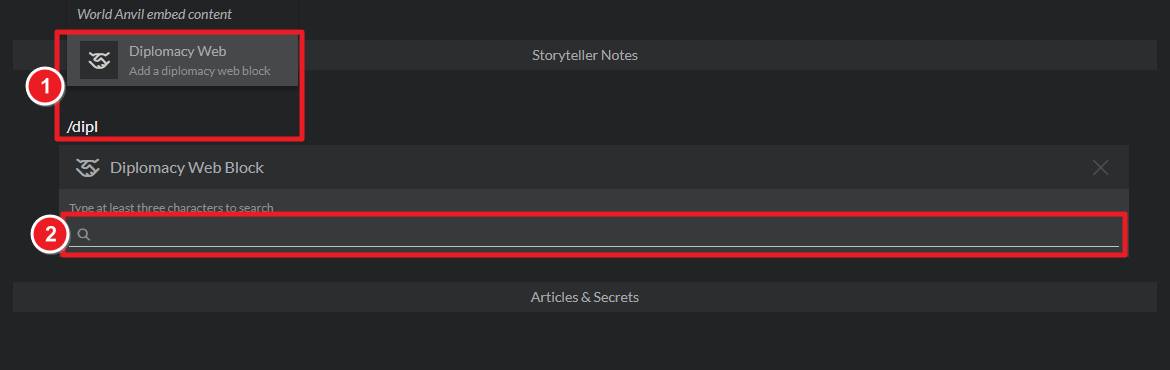Click the handshake icon beside Diplomacy Web
Screen dimensions: 1170x370
point(99,60)
